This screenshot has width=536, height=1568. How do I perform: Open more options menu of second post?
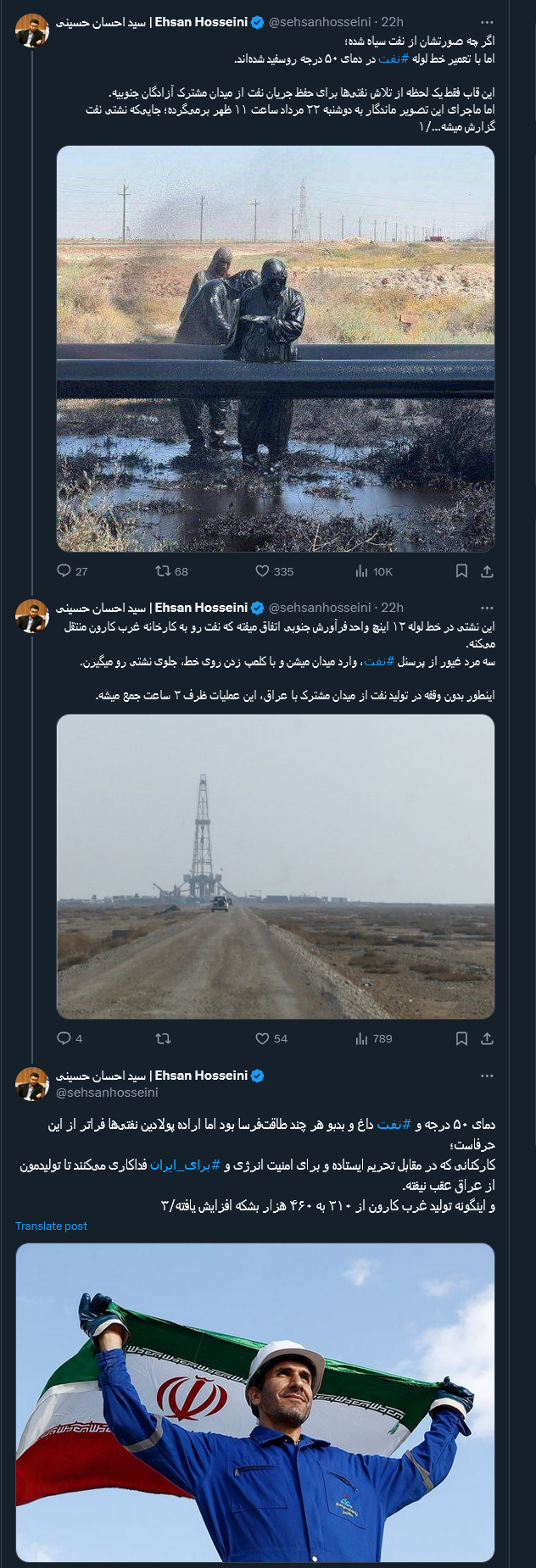[x=487, y=608]
